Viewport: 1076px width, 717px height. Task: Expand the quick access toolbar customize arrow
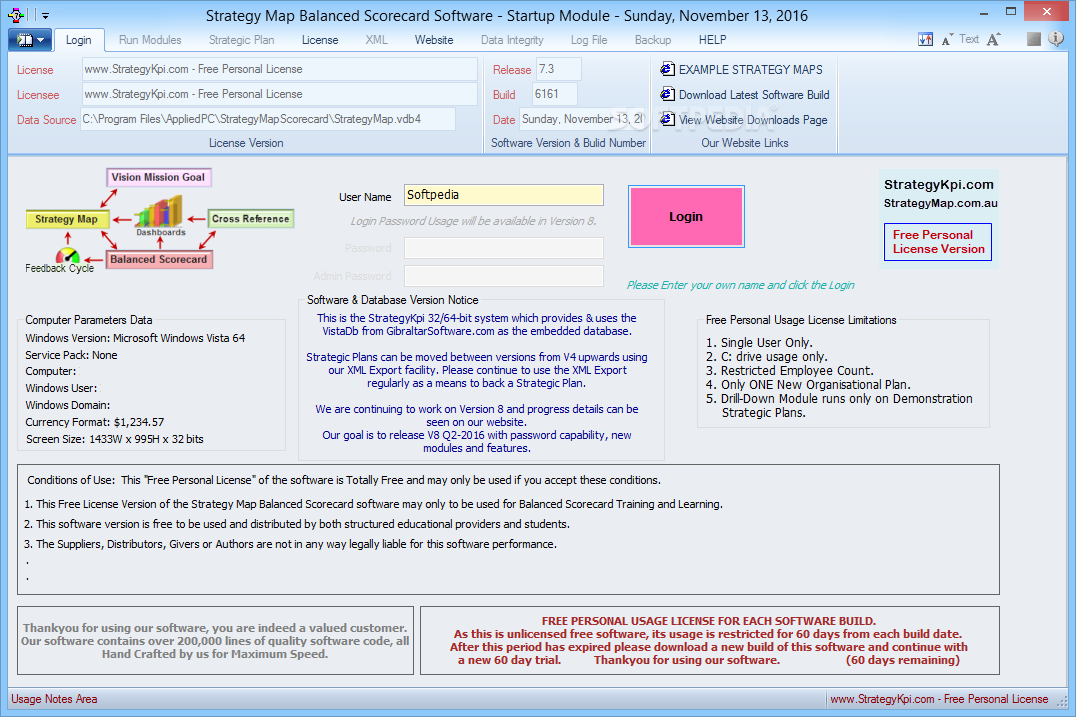[45, 15]
